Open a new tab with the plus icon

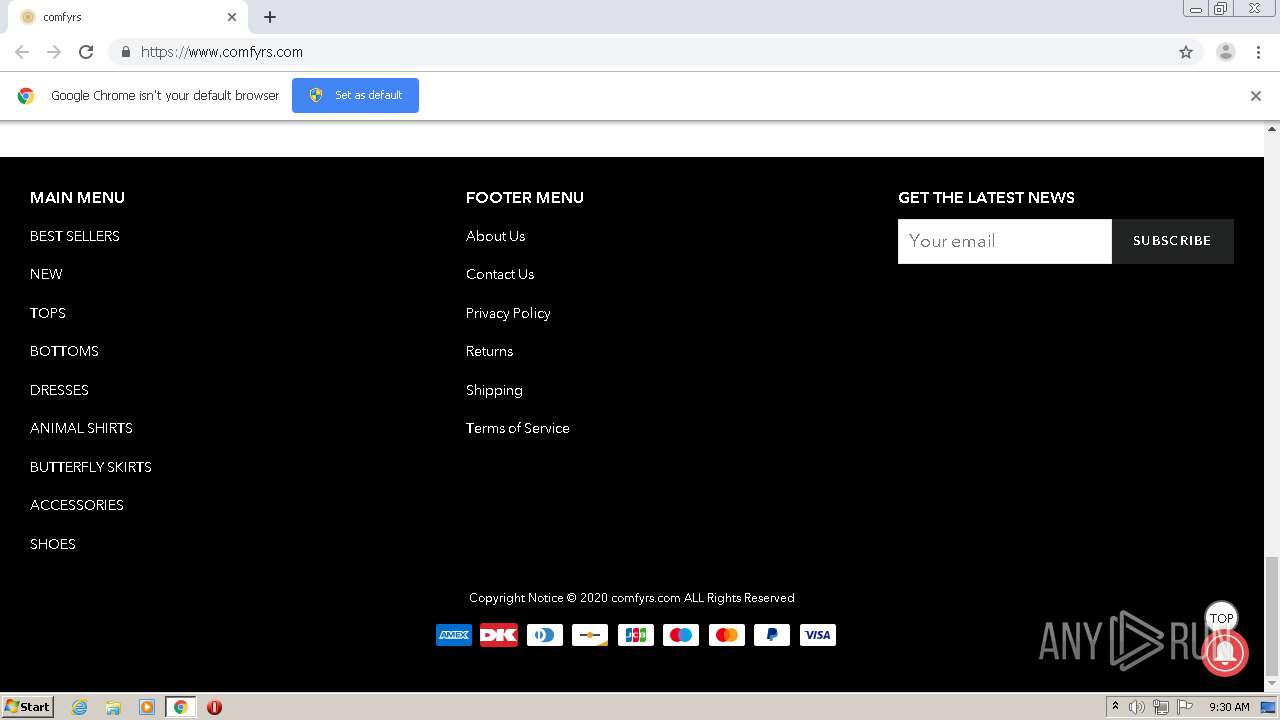(270, 17)
